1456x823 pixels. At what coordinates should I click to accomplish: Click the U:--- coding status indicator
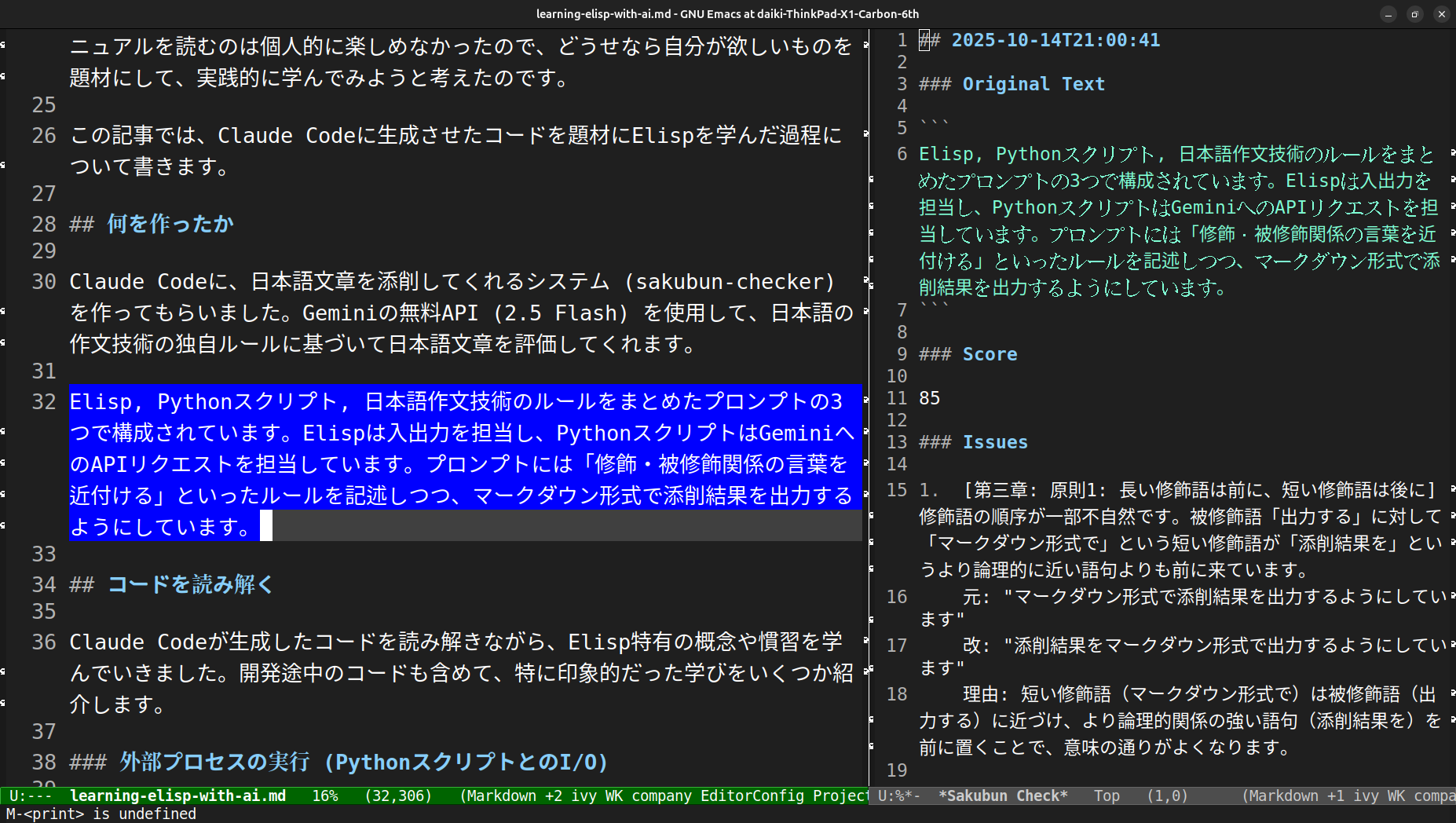coord(30,796)
